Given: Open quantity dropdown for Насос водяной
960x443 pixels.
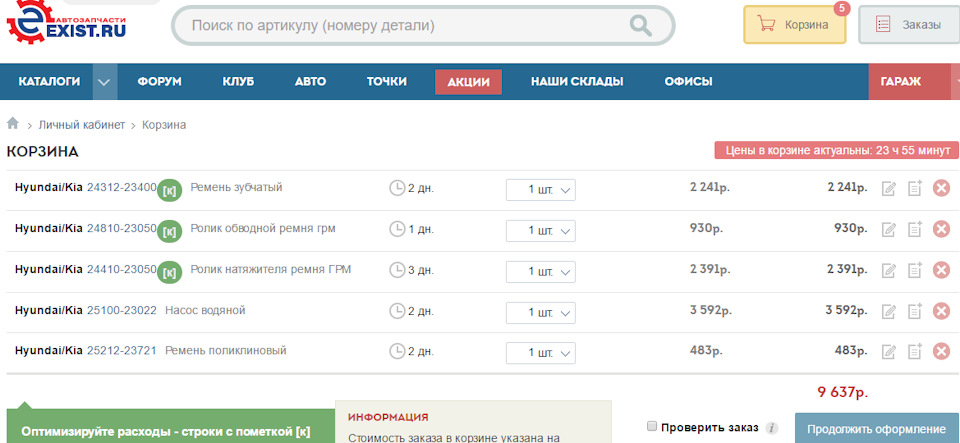Looking at the screenshot, I should tap(541, 312).
